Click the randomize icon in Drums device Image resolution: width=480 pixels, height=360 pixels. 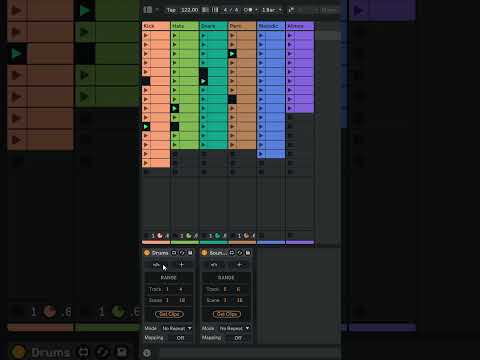click(x=156, y=265)
